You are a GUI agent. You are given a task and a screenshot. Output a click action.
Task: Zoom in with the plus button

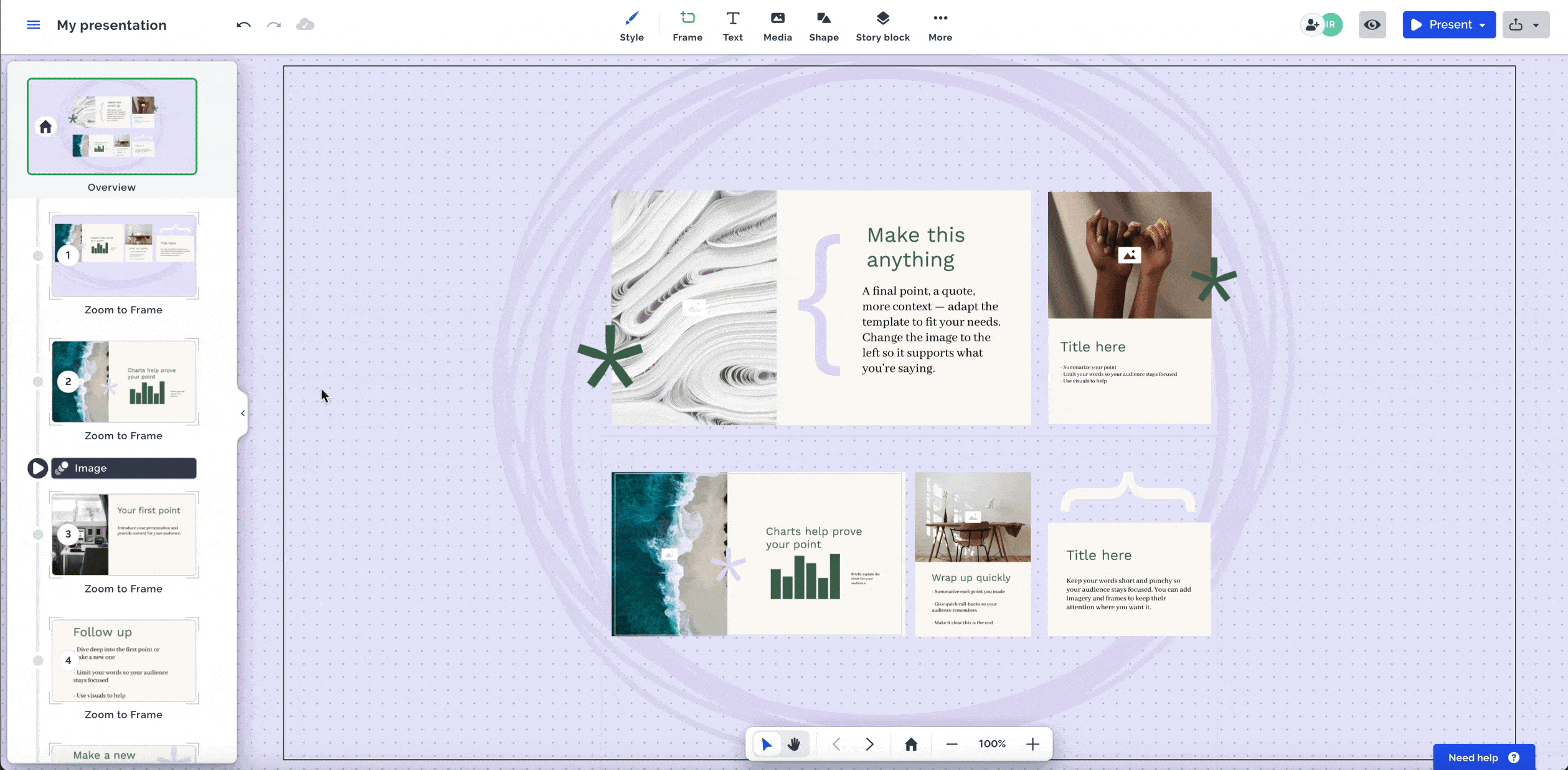click(1032, 744)
